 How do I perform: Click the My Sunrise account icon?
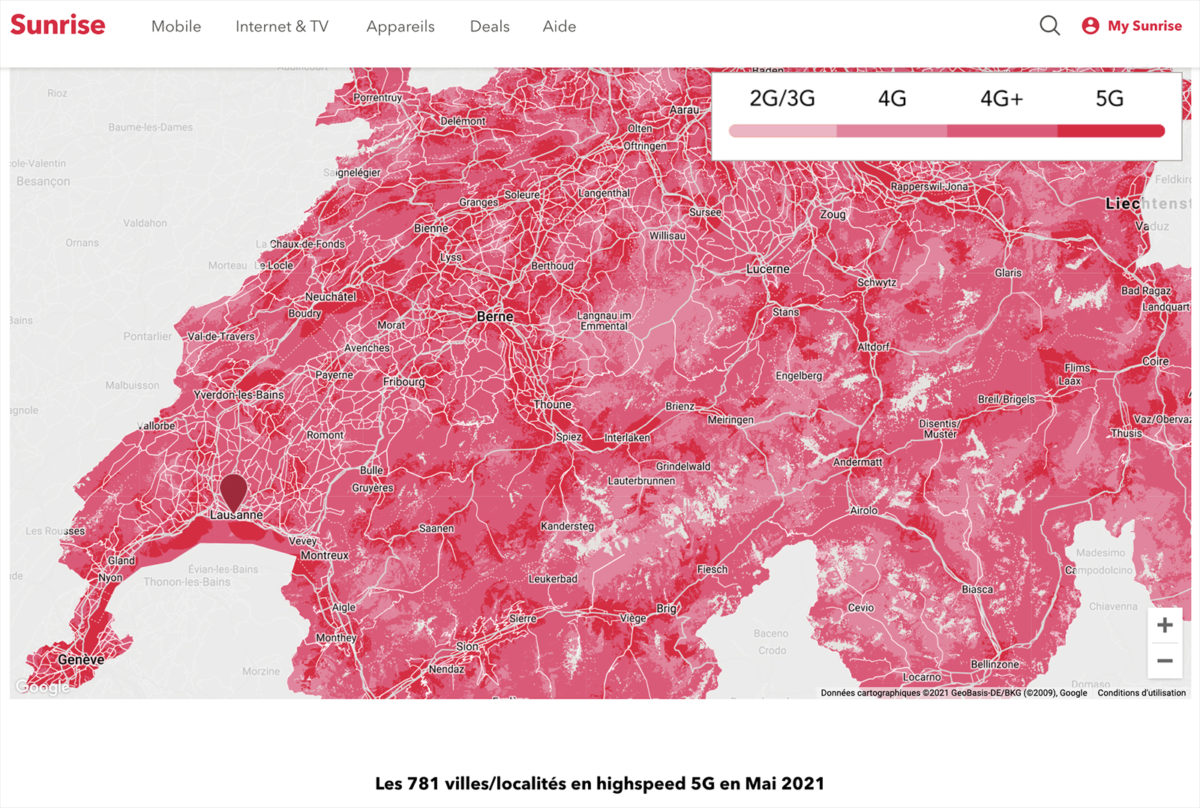click(1090, 26)
